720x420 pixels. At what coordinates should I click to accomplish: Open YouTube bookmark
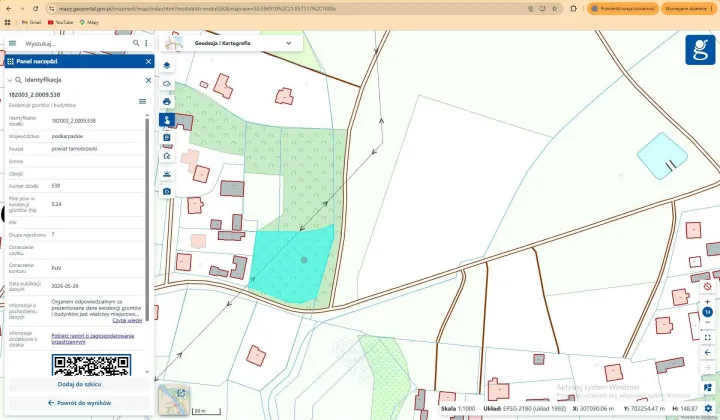(x=60, y=22)
